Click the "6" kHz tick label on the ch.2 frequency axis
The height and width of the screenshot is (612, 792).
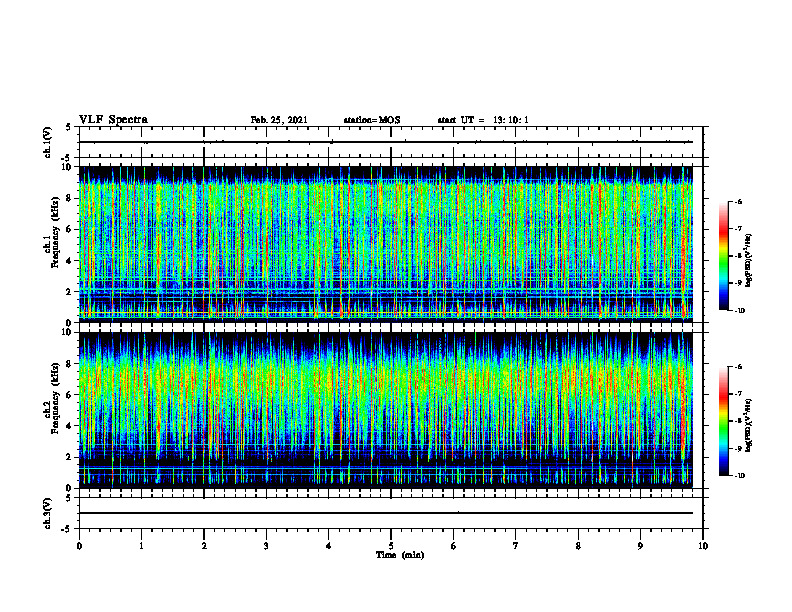70,395
